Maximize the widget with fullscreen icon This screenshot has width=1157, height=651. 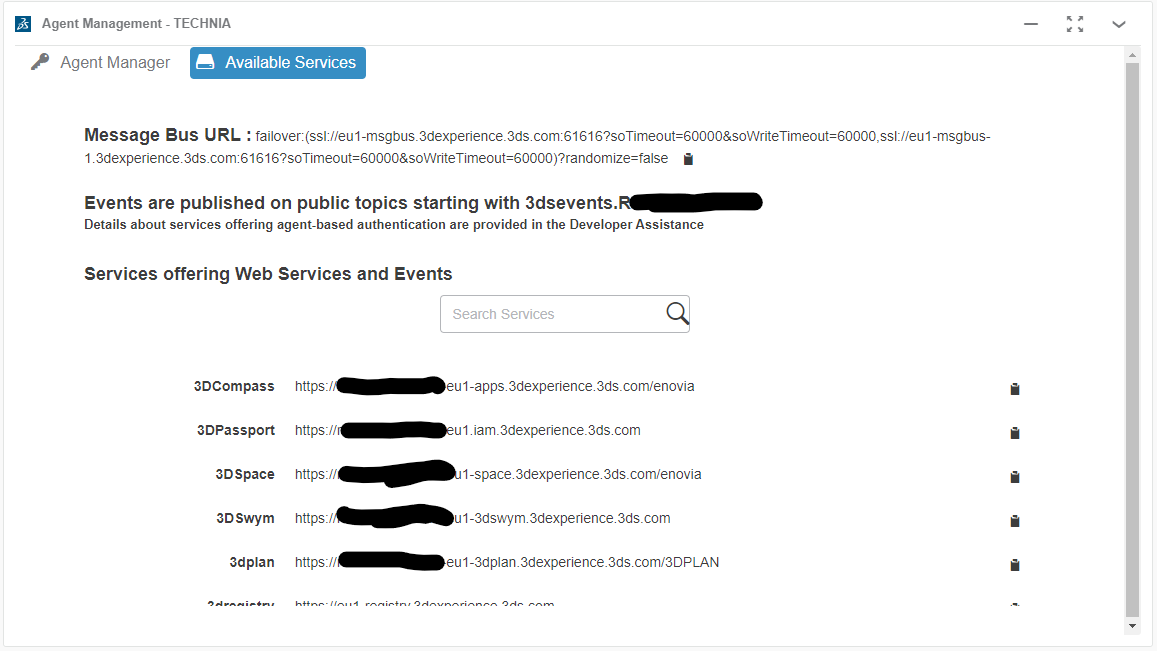(x=1075, y=24)
